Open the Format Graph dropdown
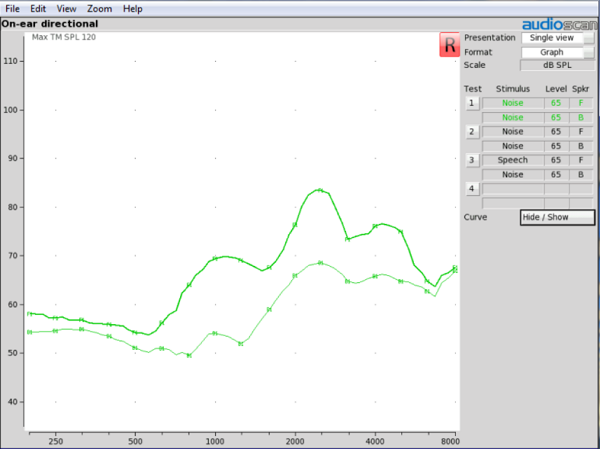Viewport: 600px width, 449px height. tap(558, 52)
